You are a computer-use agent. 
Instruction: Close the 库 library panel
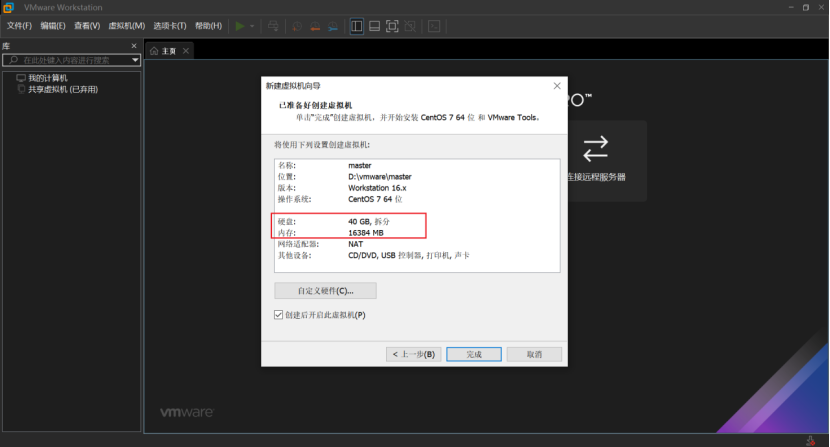pos(134,46)
